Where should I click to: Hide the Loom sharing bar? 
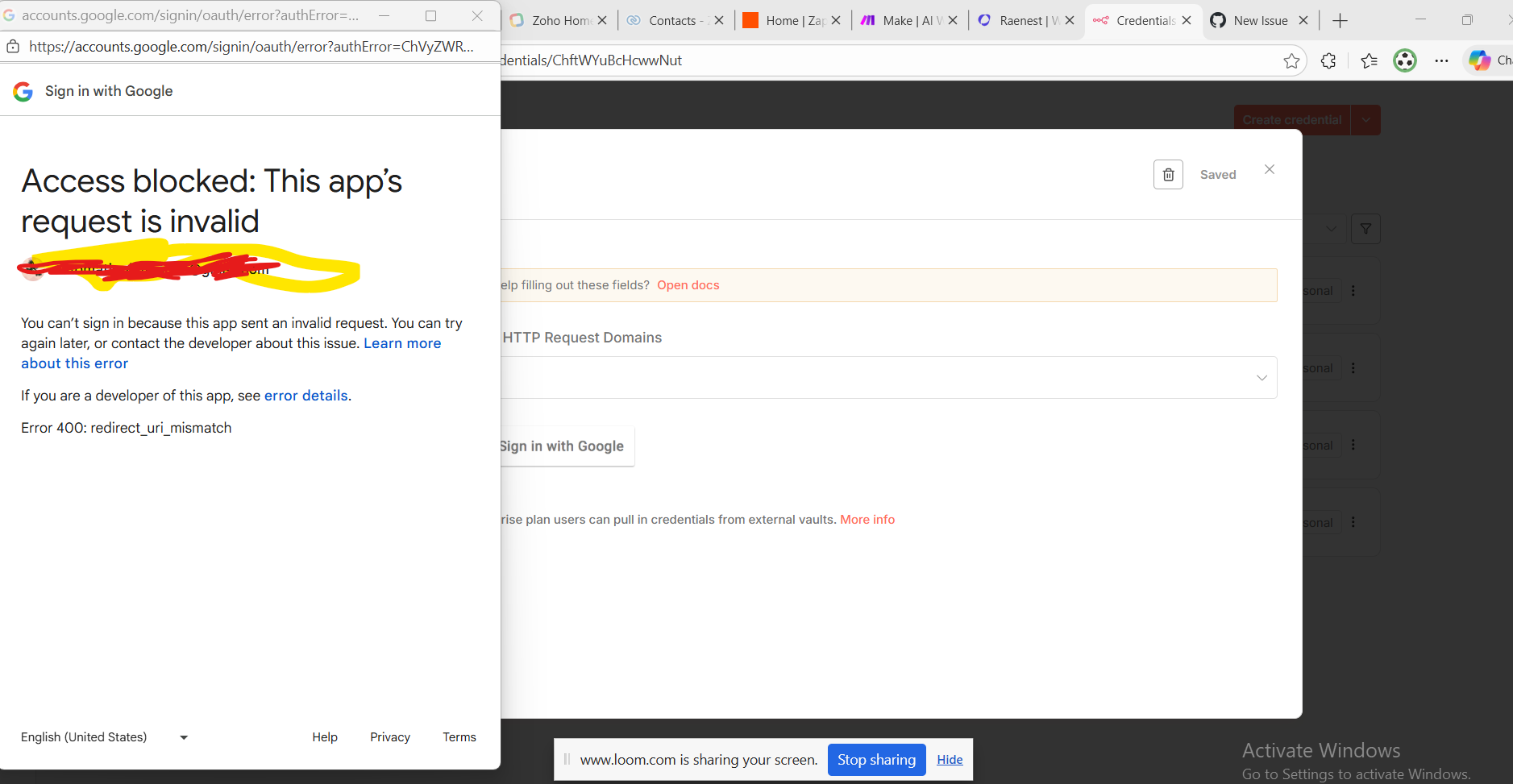point(950,760)
